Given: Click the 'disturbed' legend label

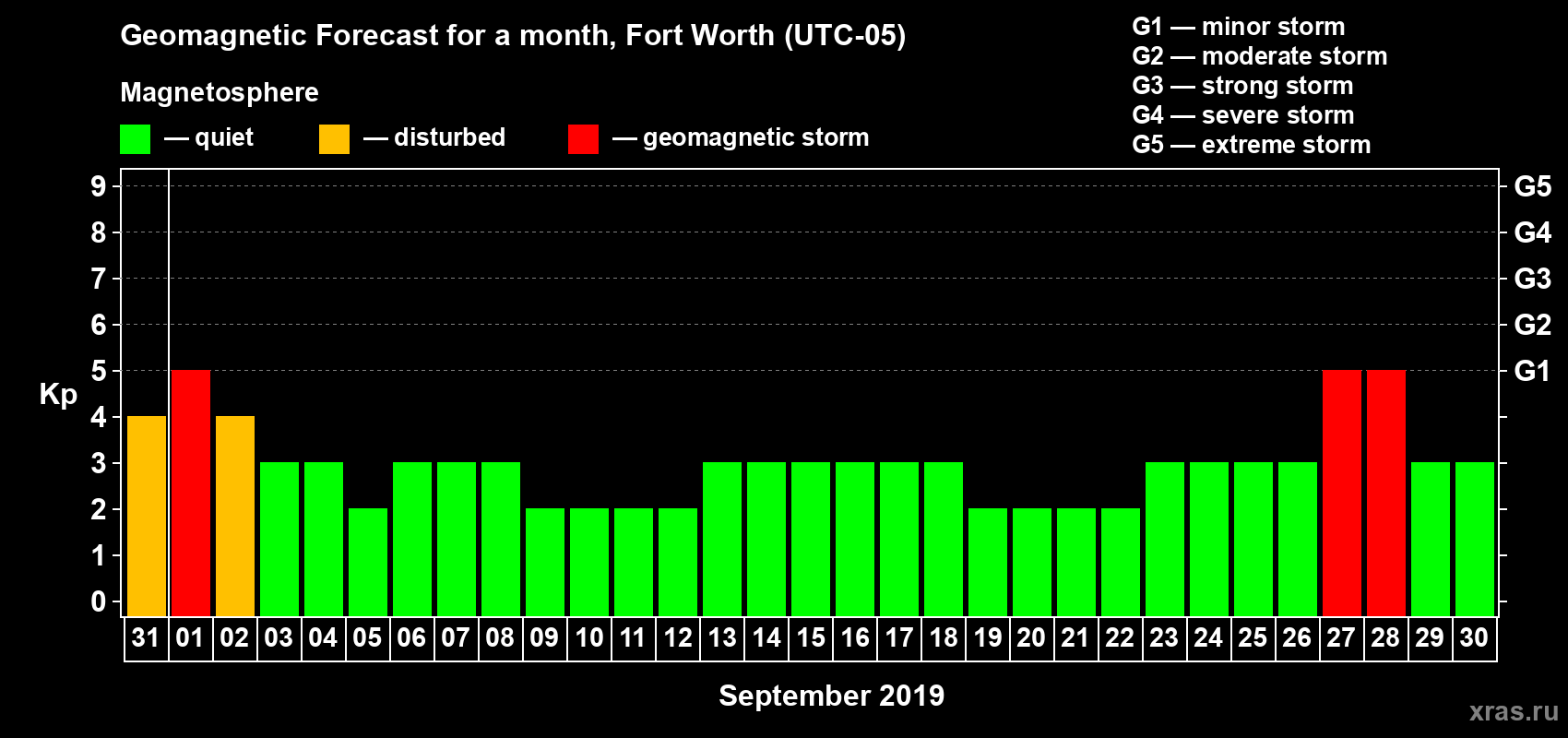Looking at the screenshot, I should coord(449,137).
